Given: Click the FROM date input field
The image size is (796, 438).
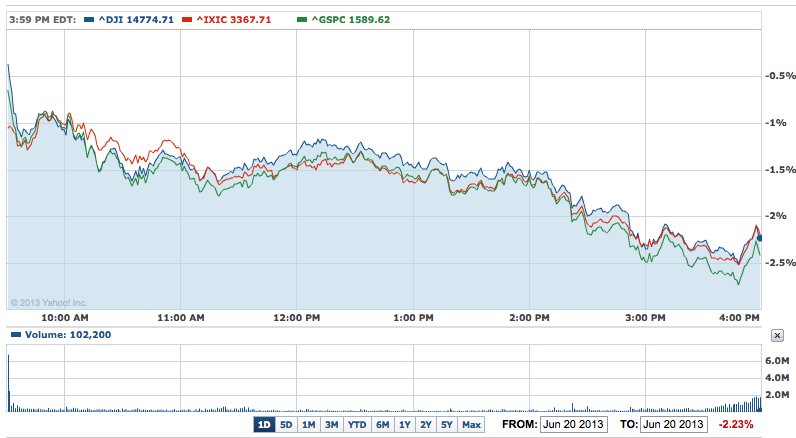Looking at the screenshot, I should click(571, 425).
